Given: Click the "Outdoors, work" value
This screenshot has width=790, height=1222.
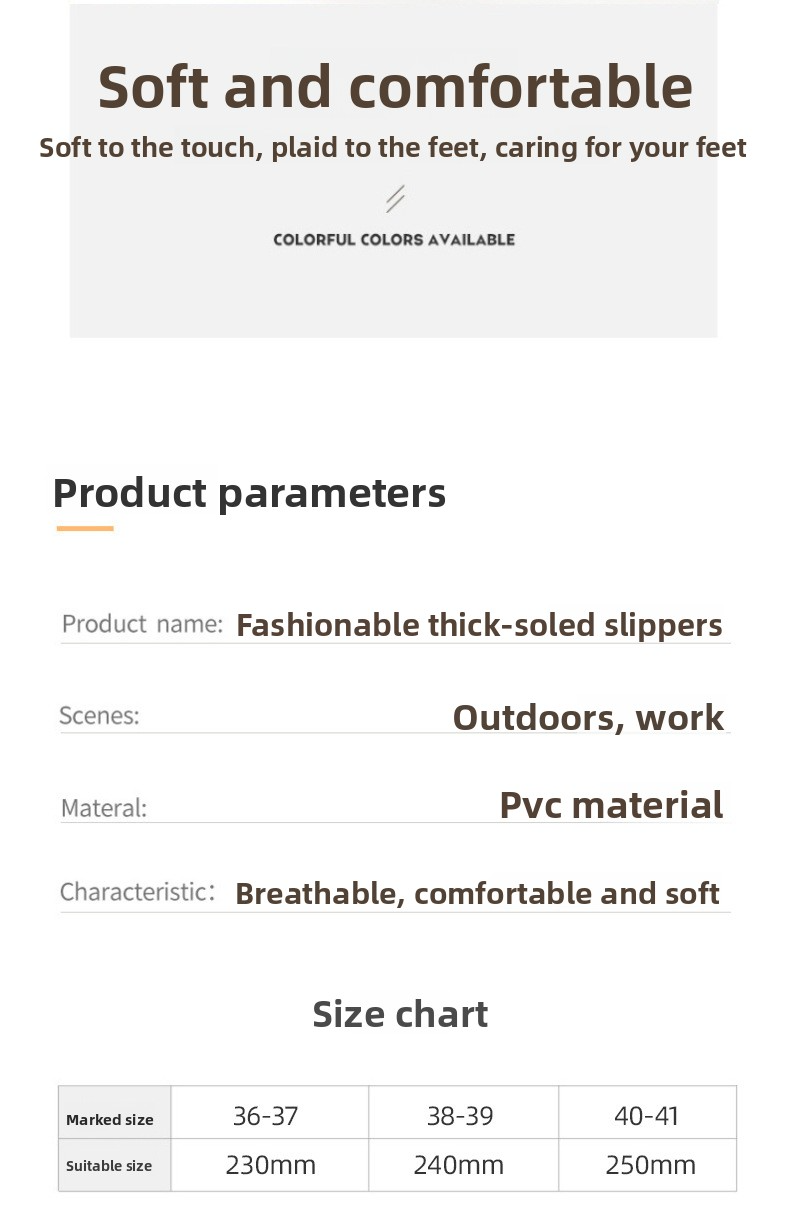Looking at the screenshot, I should click(x=588, y=717).
